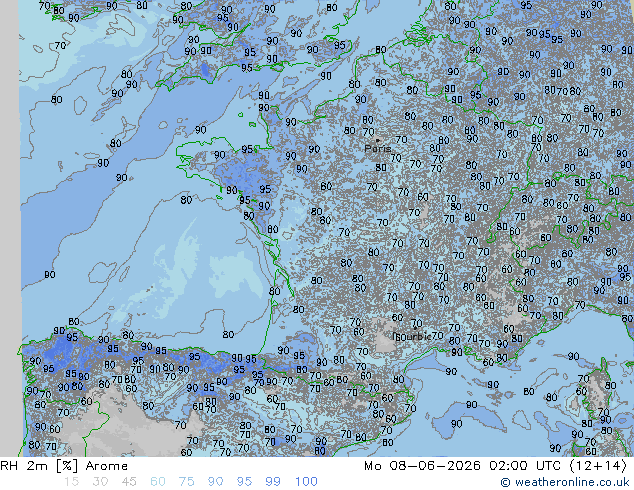Click the 'RH 2m [%] Arome' title text
This screenshot has width=634, height=490.
click(64, 466)
